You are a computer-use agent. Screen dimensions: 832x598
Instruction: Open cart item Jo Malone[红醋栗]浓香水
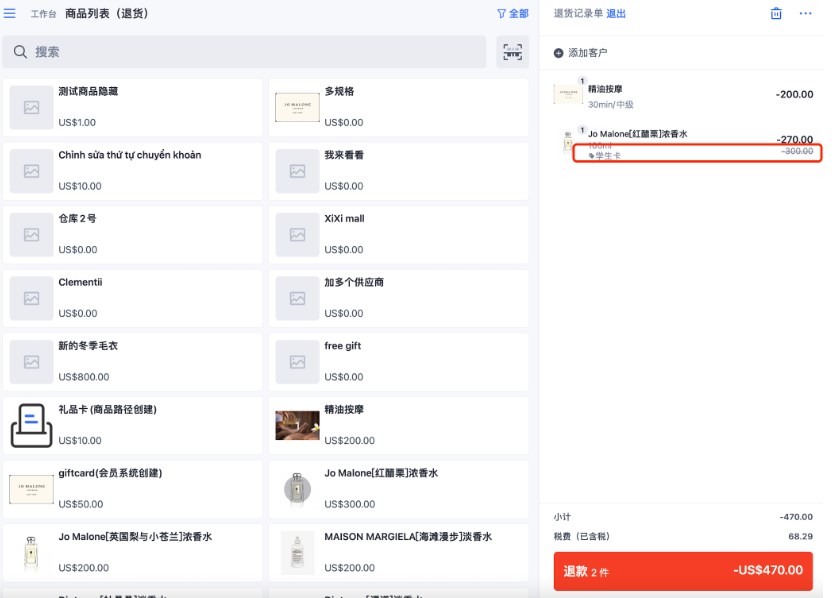pyautogui.click(x=683, y=142)
